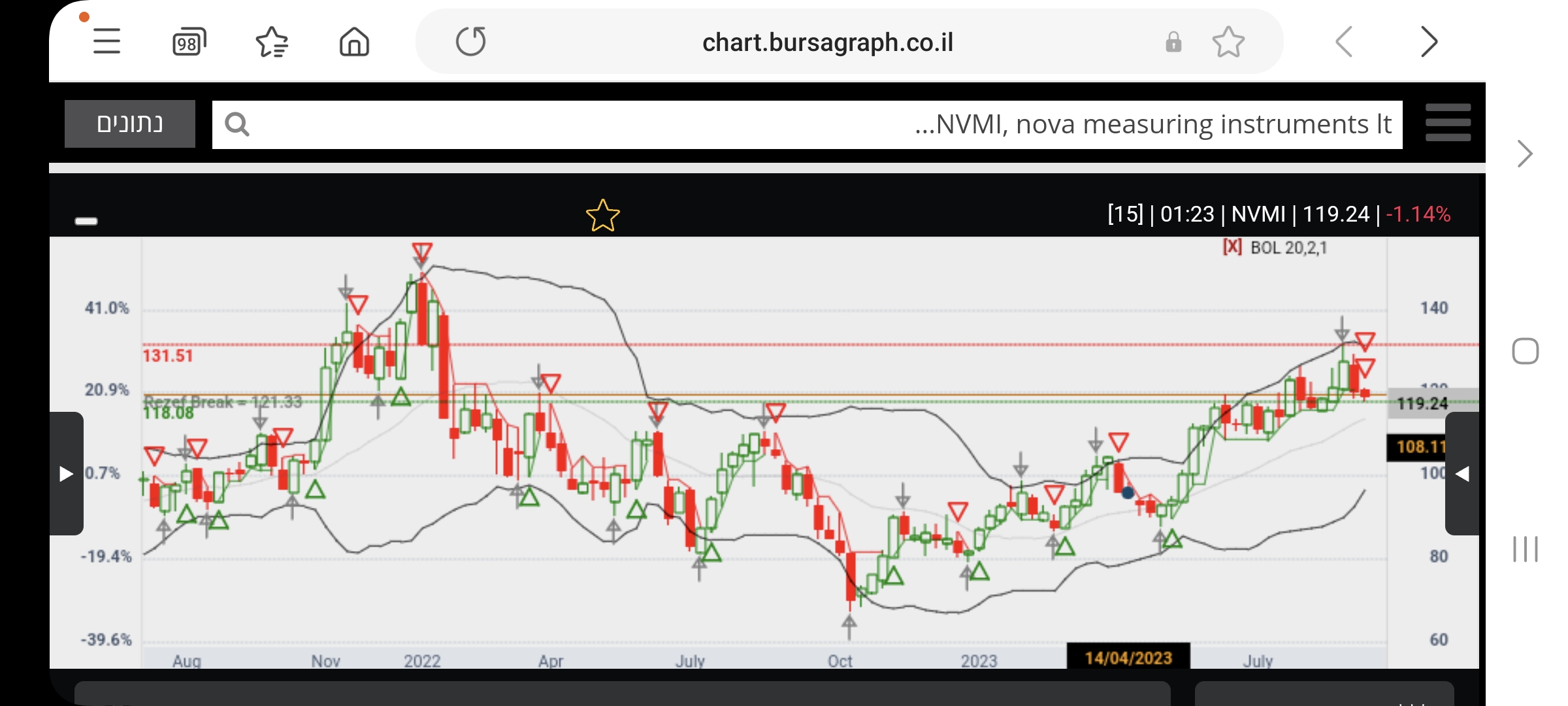Open the site hamburger menu
This screenshot has width=1568, height=706.
click(1448, 123)
